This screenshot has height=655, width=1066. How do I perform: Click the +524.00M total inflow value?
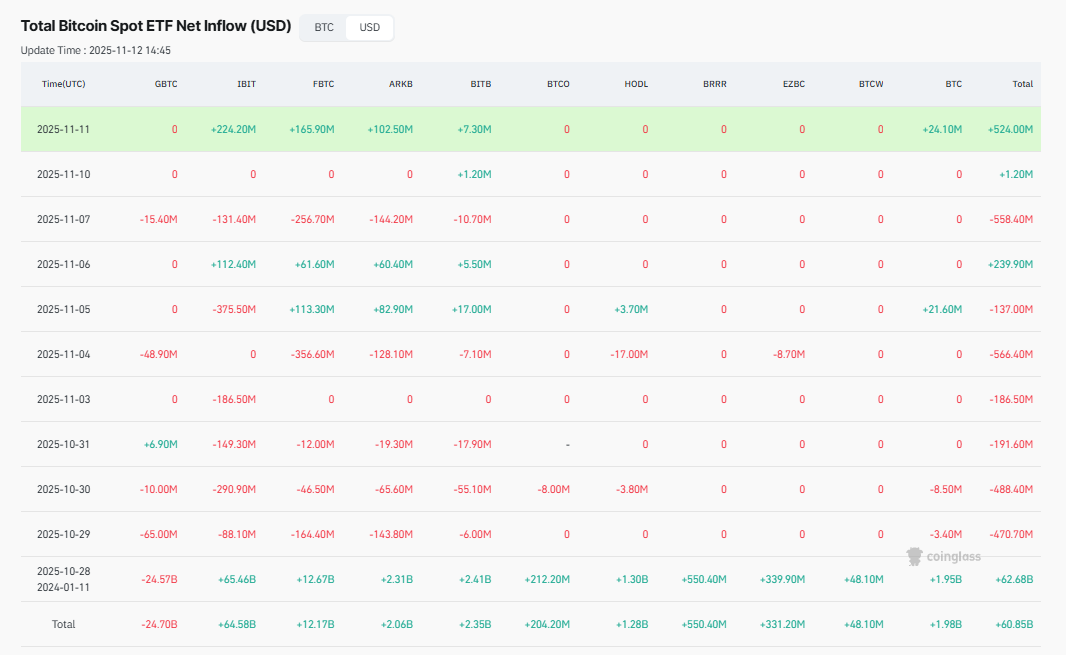click(1010, 129)
